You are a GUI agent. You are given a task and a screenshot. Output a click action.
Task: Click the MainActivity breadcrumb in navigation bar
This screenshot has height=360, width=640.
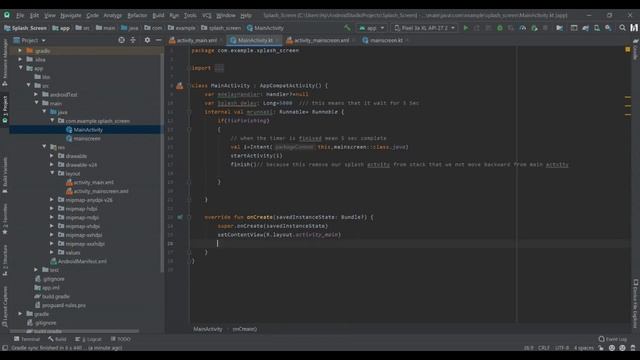265,28
